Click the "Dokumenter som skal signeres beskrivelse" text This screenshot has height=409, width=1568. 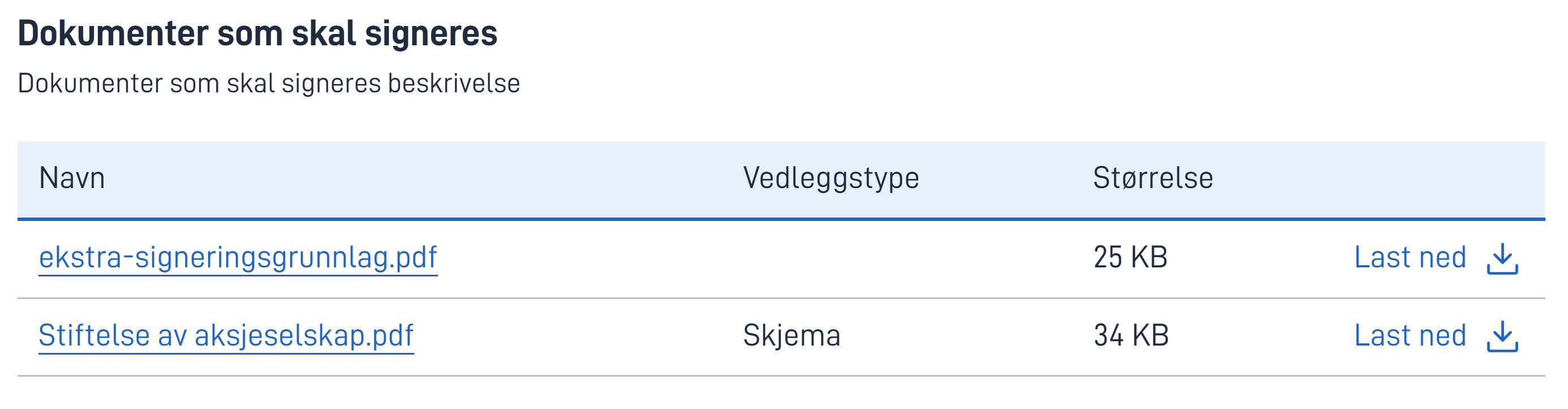(x=268, y=84)
